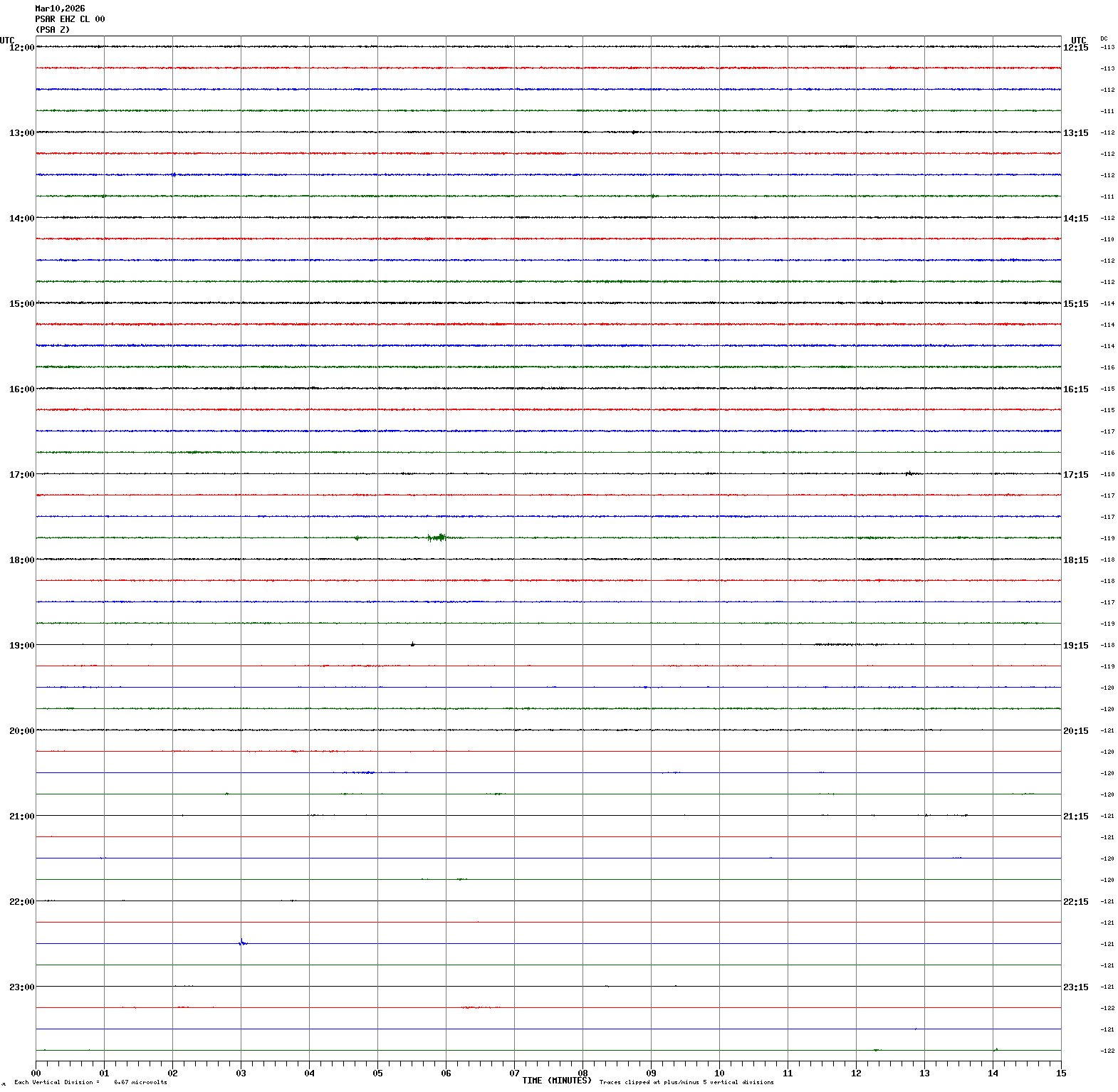Select the 17:15 label on right axis
The image size is (1118, 1092).
(x=1075, y=475)
